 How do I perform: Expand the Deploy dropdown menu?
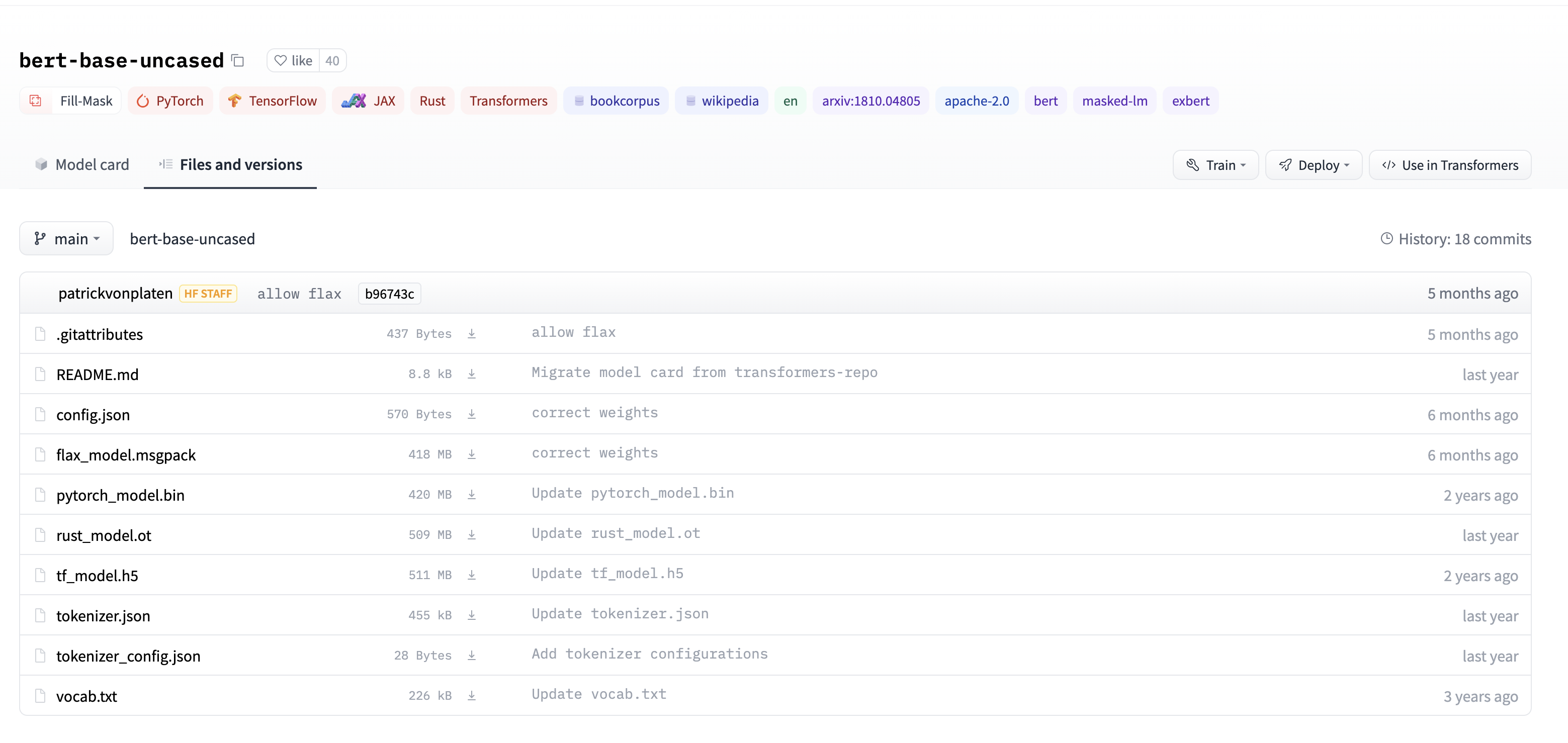(1313, 165)
